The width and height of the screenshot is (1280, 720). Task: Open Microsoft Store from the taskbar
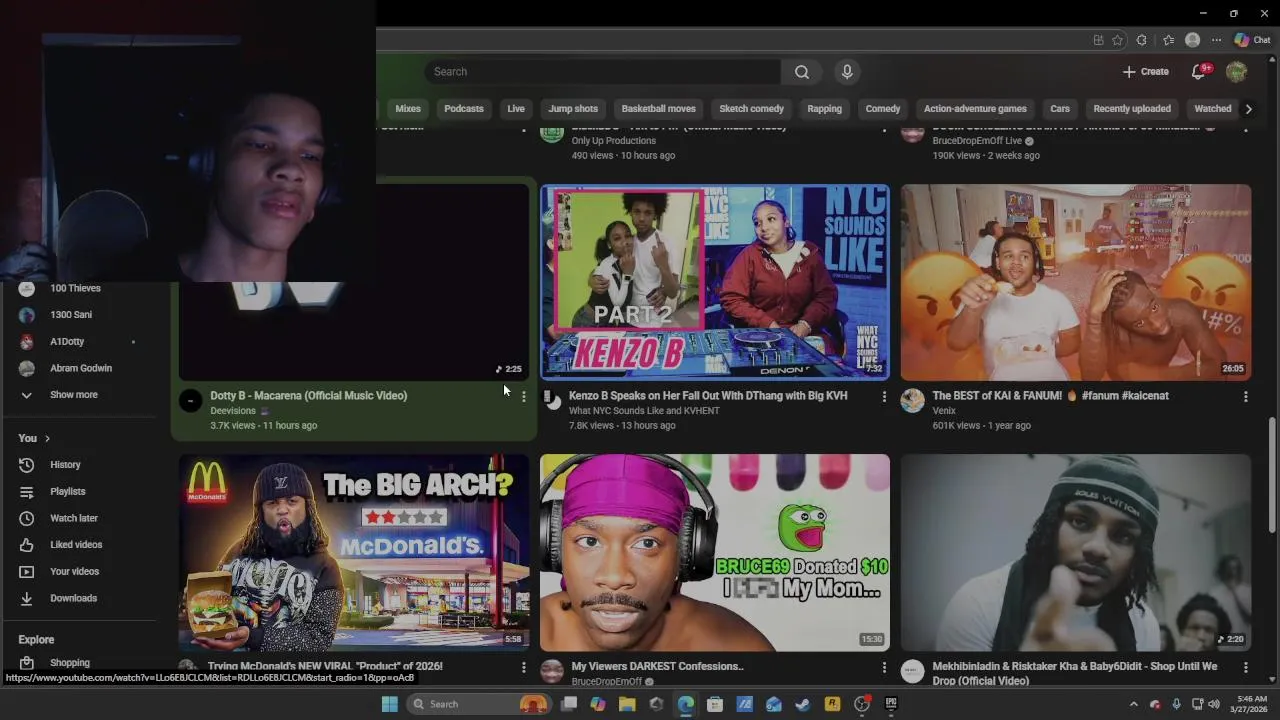pyautogui.click(x=715, y=704)
